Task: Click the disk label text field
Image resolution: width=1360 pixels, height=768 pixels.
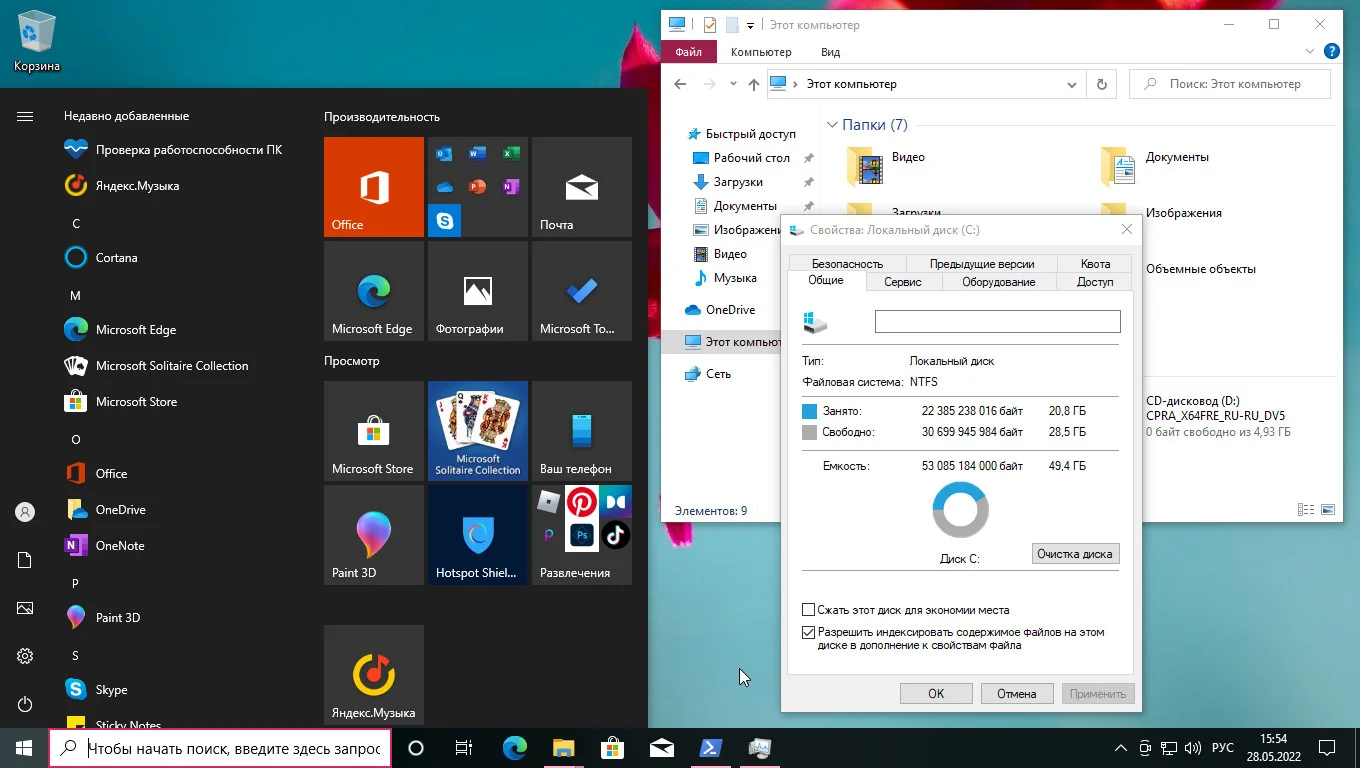Action: point(997,321)
